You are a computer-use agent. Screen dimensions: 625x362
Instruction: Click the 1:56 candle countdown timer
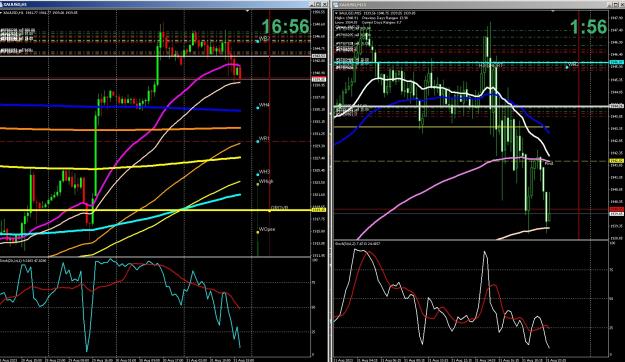[x=588, y=27]
